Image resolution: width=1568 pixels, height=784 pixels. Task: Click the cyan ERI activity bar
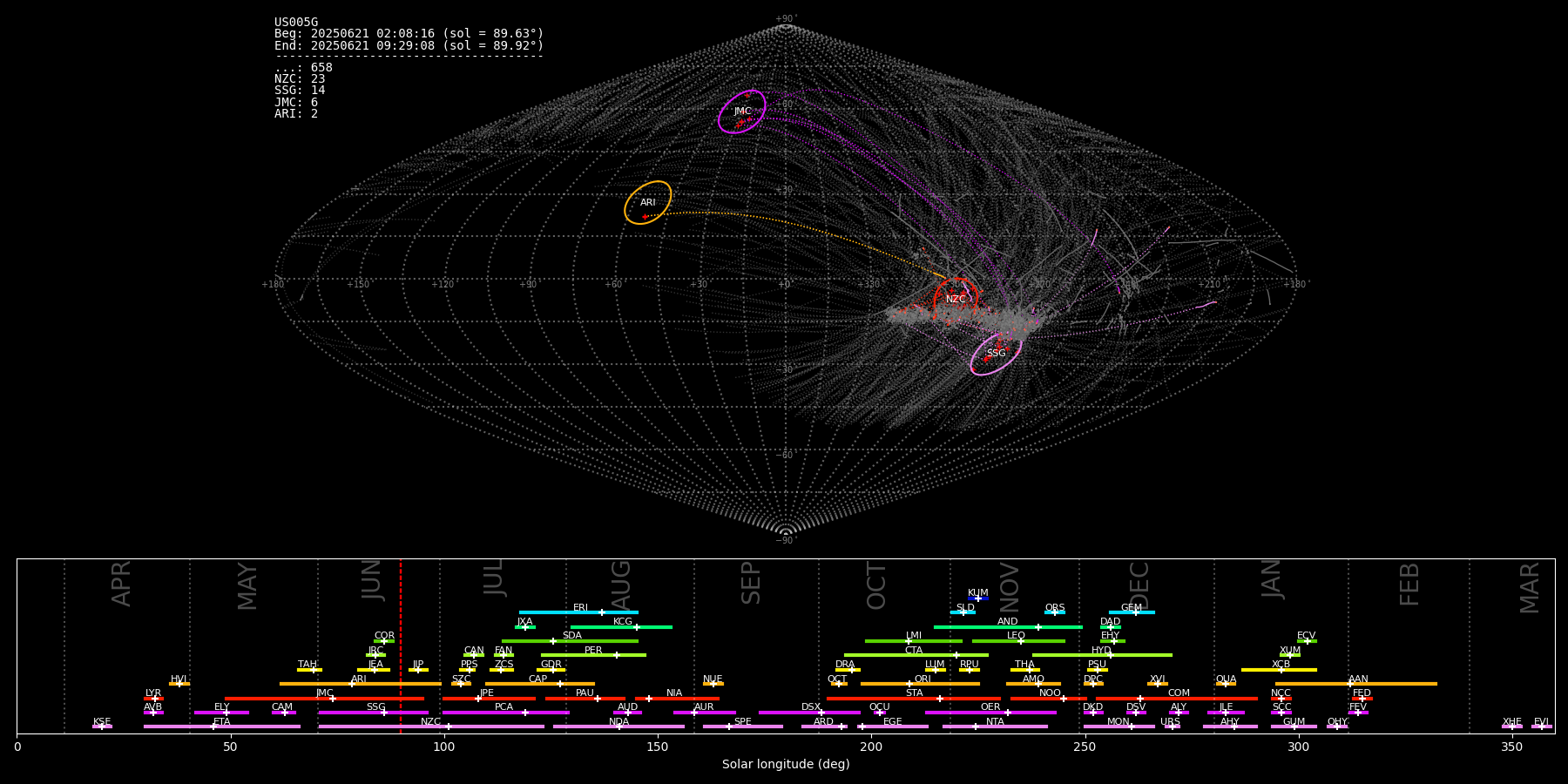[x=578, y=612]
